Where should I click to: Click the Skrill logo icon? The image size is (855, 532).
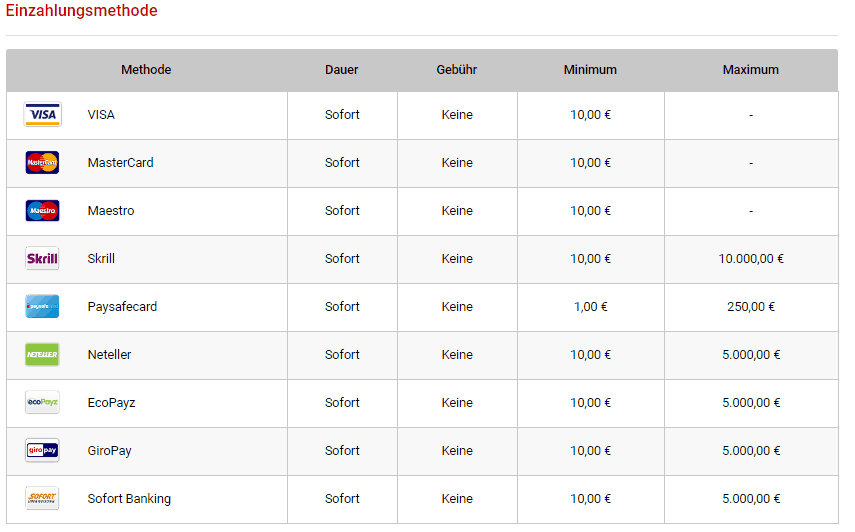42,259
